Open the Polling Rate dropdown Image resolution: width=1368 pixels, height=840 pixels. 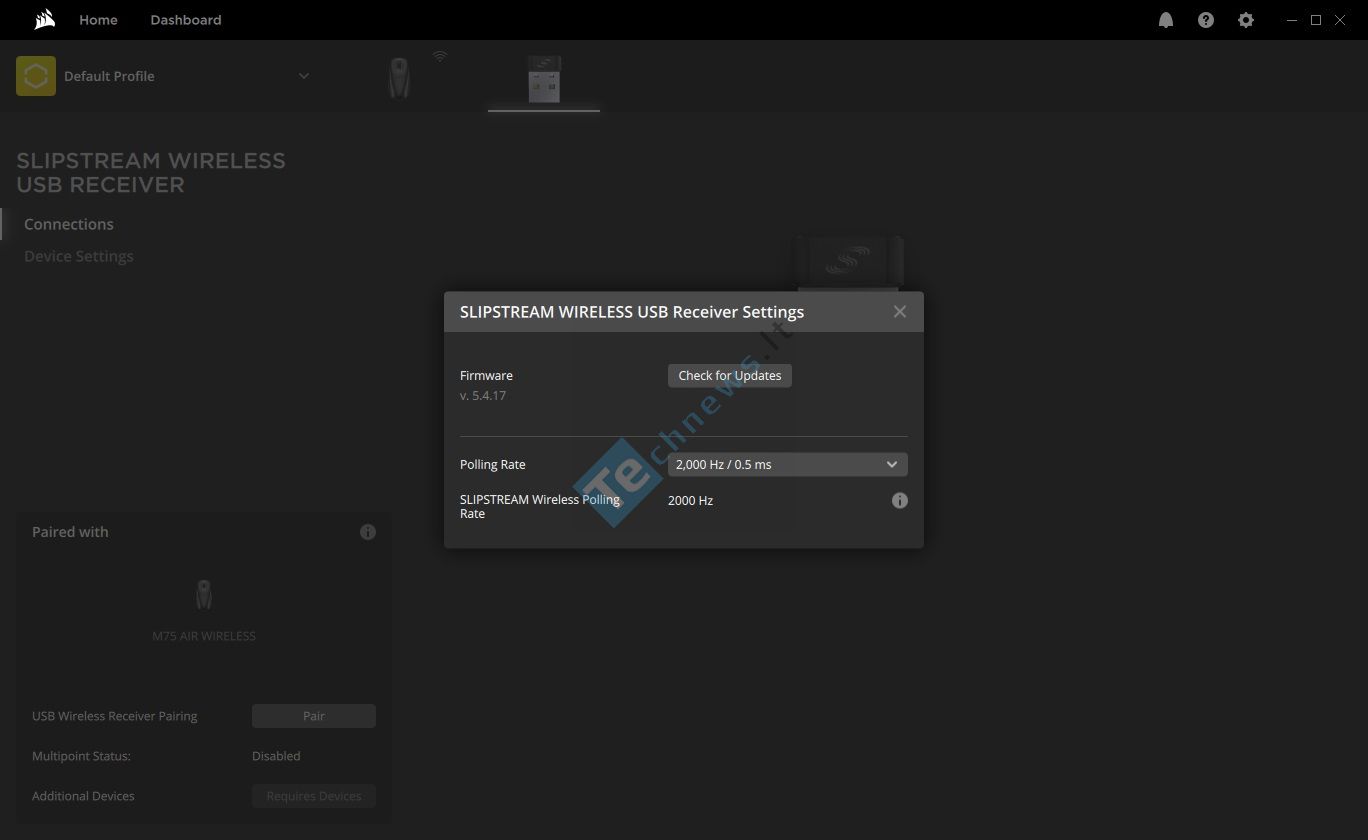point(788,464)
